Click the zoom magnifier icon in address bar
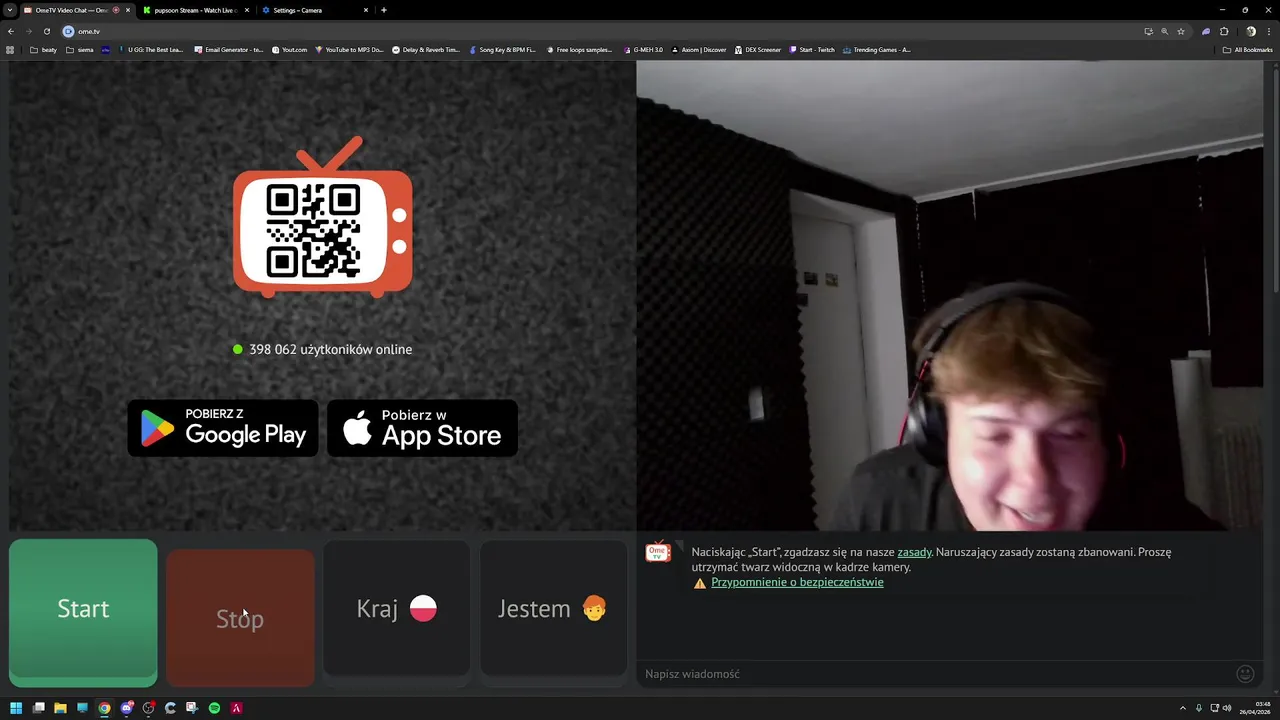This screenshot has height=720, width=1280. tap(1164, 31)
